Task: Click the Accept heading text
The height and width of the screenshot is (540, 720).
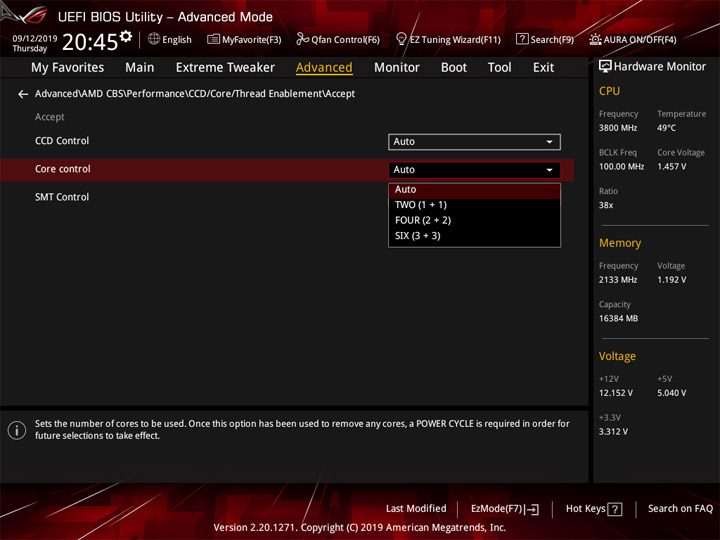Action: 50,117
